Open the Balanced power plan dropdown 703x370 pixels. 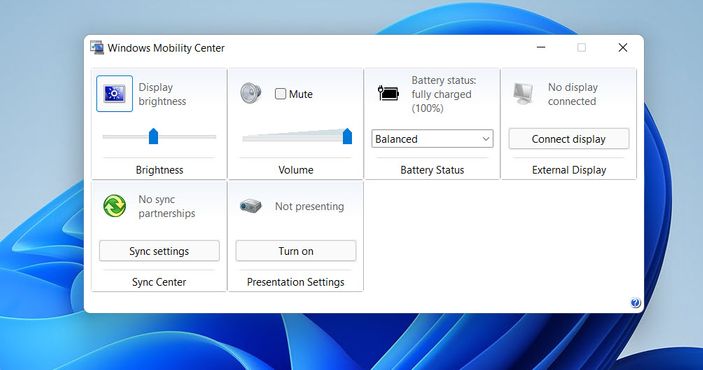[x=432, y=139]
